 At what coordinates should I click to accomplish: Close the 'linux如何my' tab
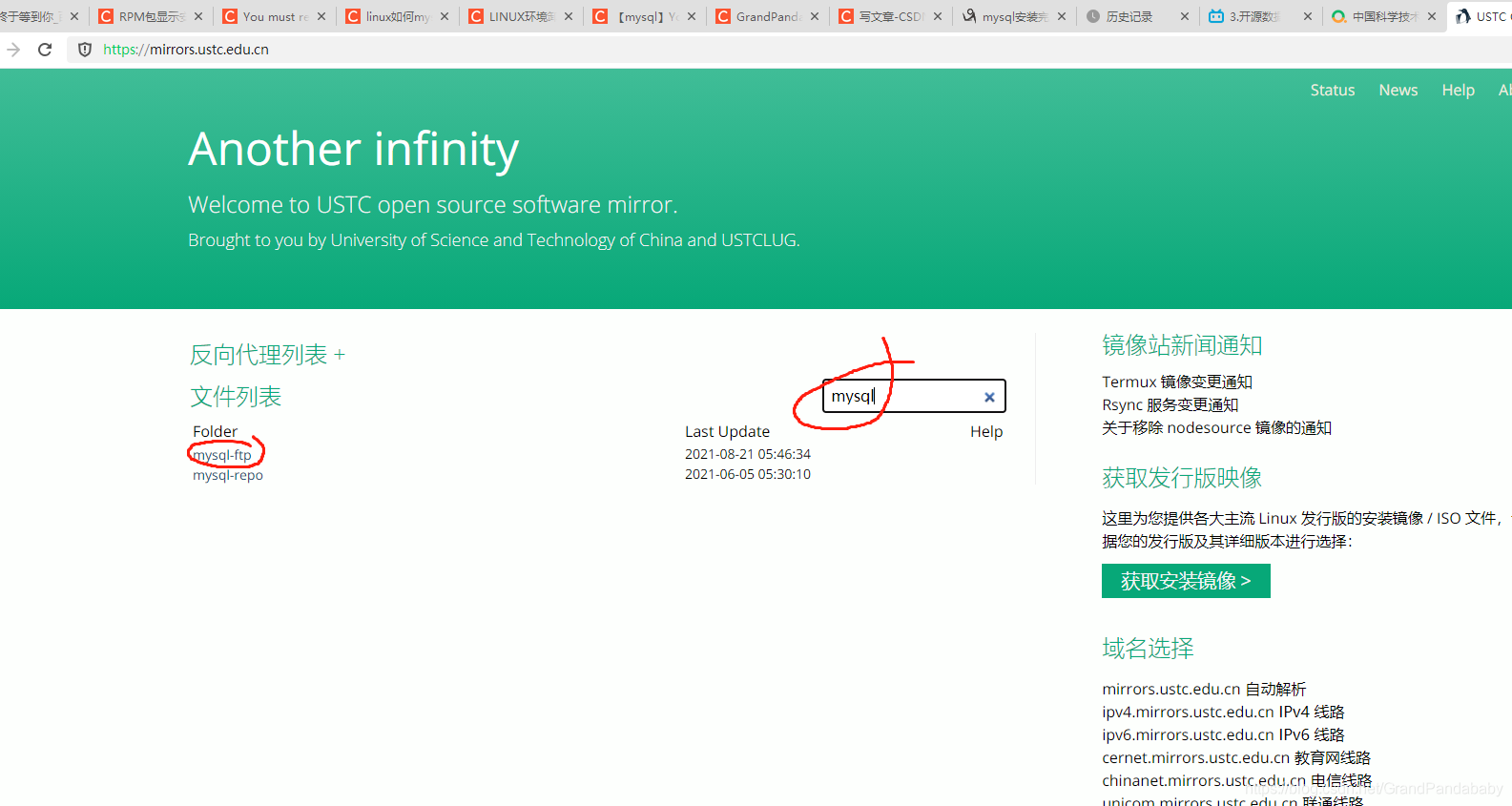click(x=445, y=16)
